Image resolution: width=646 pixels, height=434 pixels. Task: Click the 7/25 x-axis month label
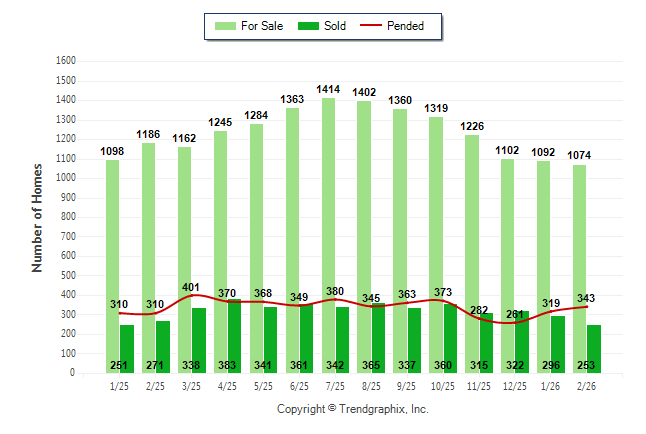point(335,386)
